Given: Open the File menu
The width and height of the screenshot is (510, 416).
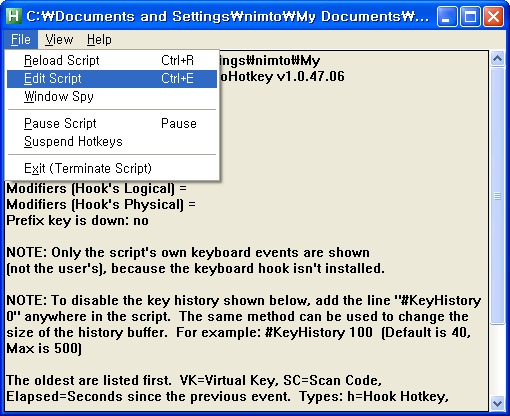Looking at the screenshot, I should pos(21,40).
